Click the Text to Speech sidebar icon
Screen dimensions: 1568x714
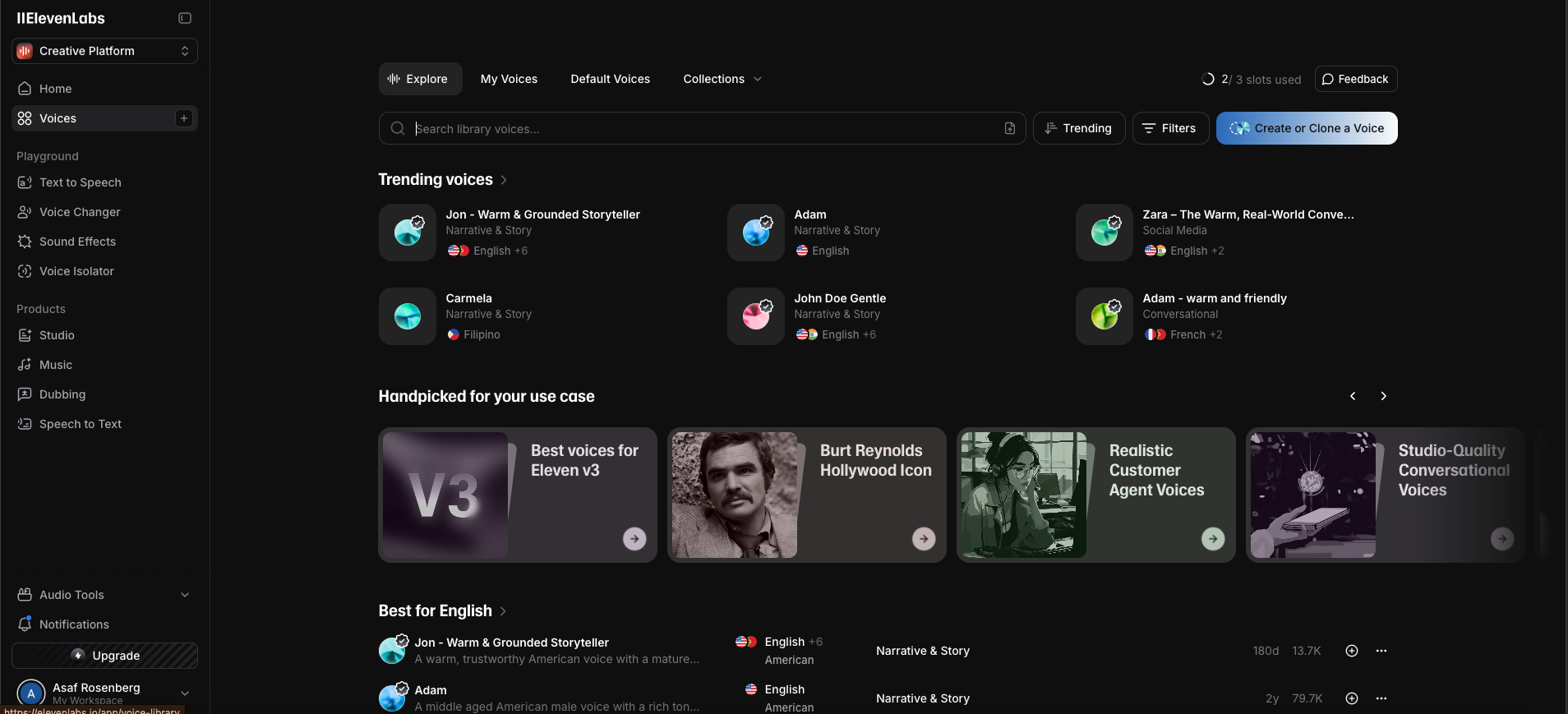(25, 182)
